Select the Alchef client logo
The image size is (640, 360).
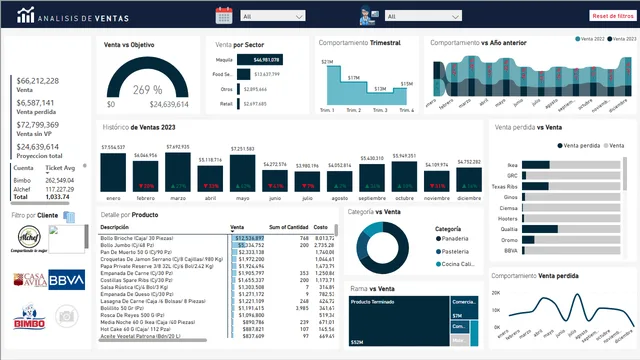coord(29,238)
